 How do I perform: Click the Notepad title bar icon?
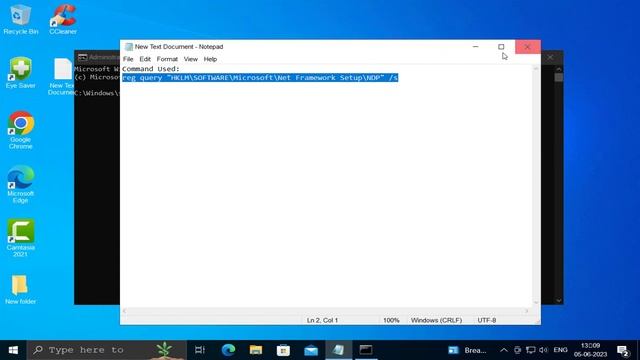pyautogui.click(x=129, y=47)
